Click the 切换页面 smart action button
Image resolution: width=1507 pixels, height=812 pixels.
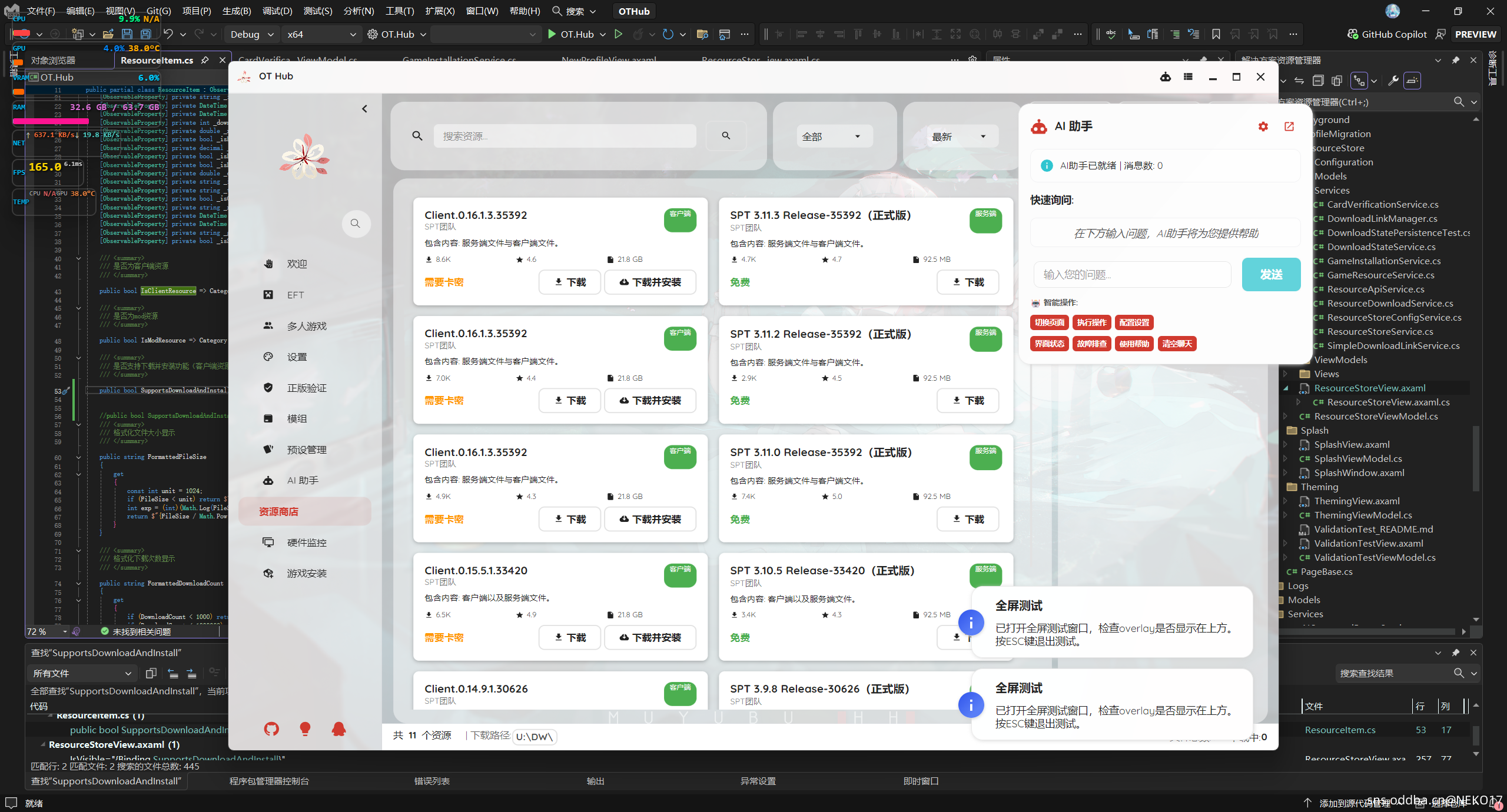point(1050,322)
